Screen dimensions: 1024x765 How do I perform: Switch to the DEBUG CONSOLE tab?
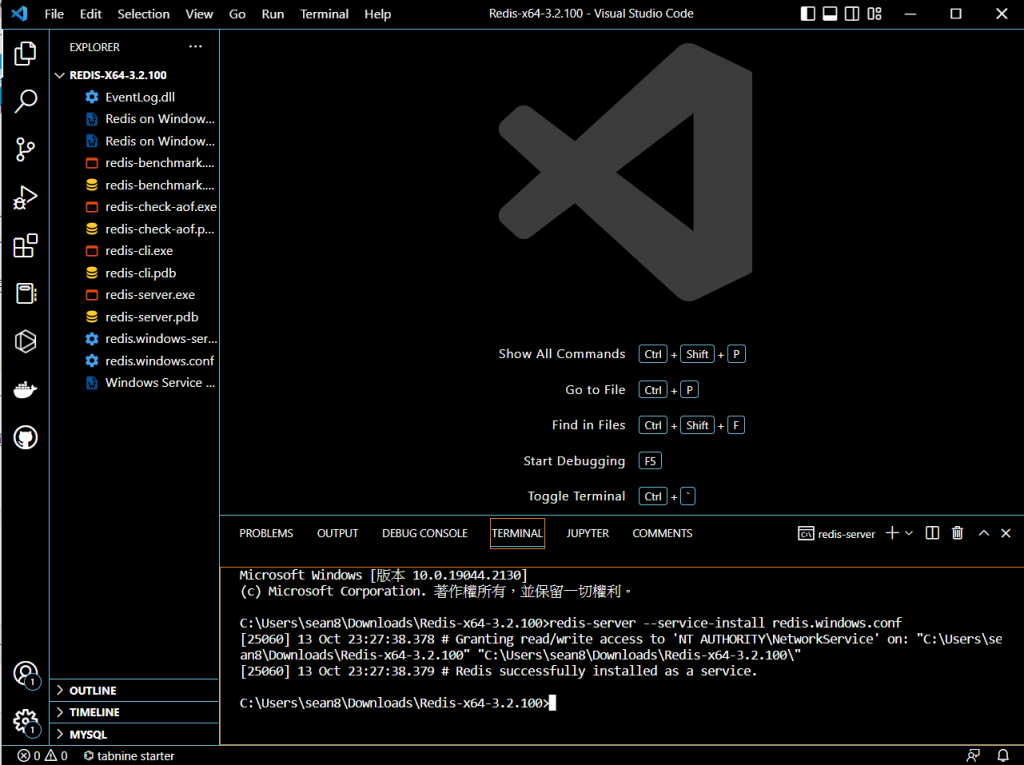(424, 533)
